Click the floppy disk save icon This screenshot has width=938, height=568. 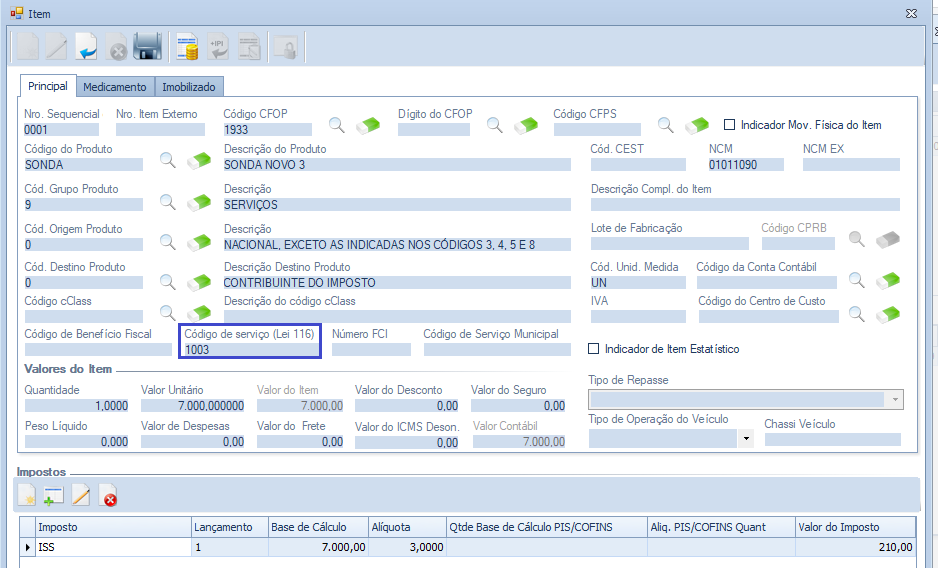[148, 47]
